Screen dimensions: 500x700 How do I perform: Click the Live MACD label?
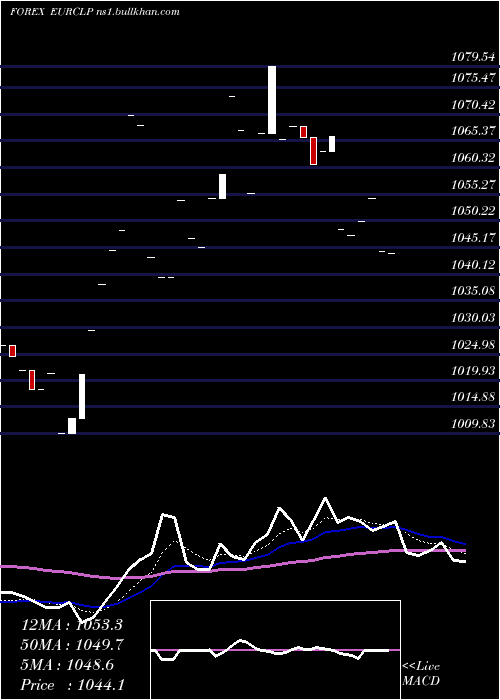pyautogui.click(x=421, y=673)
